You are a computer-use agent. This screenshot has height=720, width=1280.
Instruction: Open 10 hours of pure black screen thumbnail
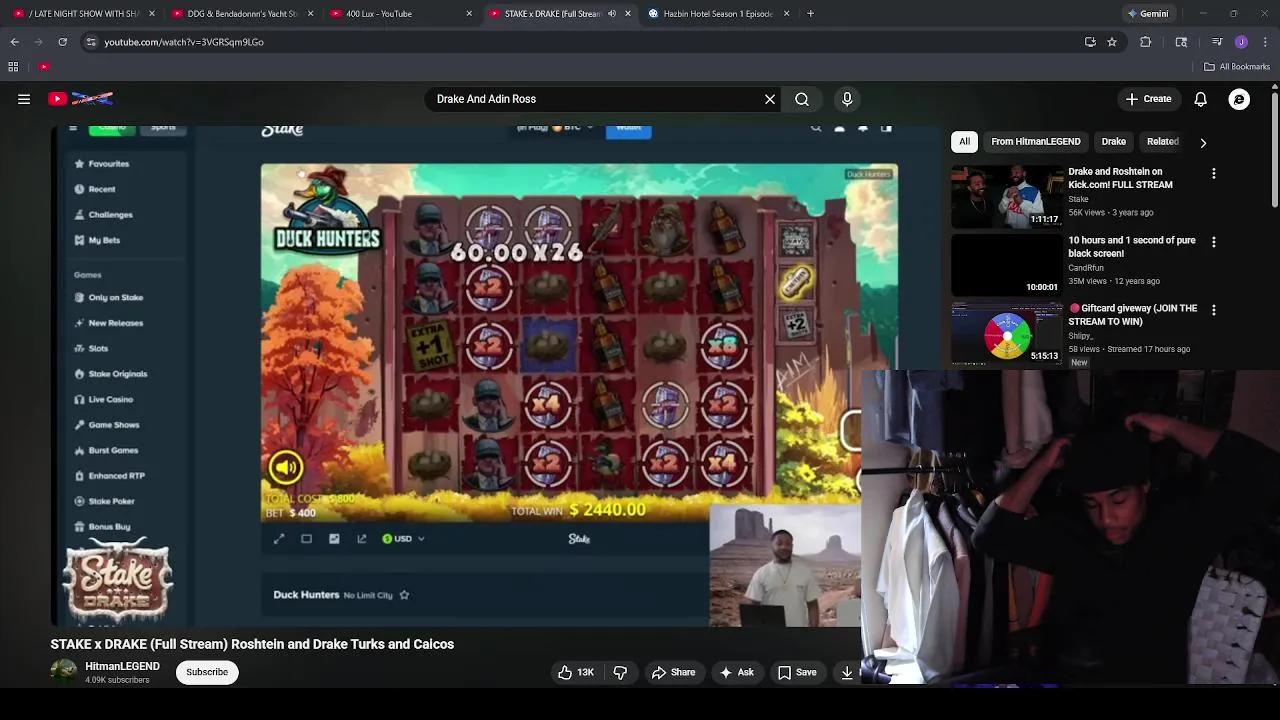click(1007, 265)
